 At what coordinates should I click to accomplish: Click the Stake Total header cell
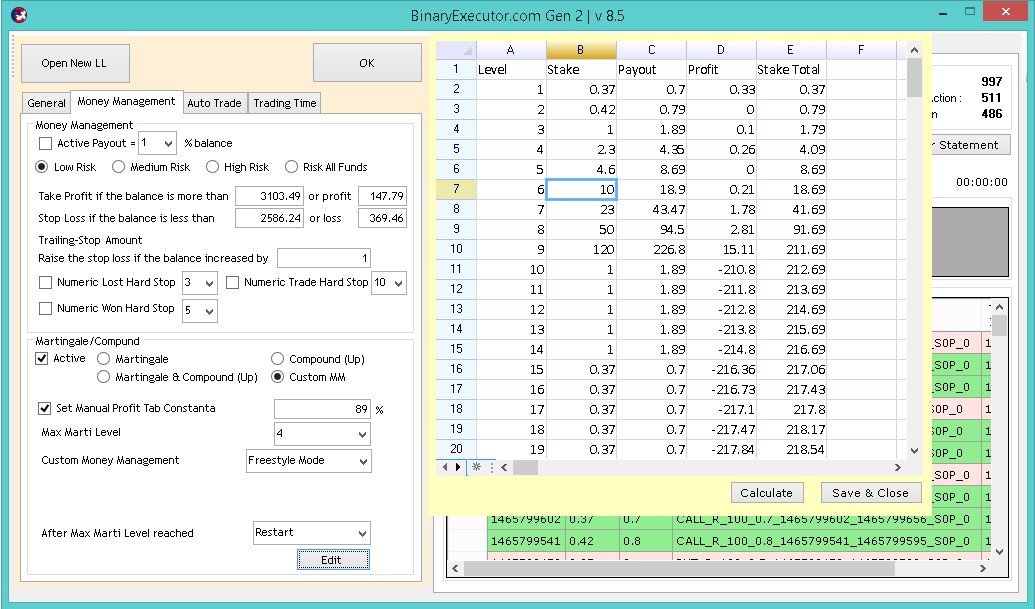[x=791, y=69]
